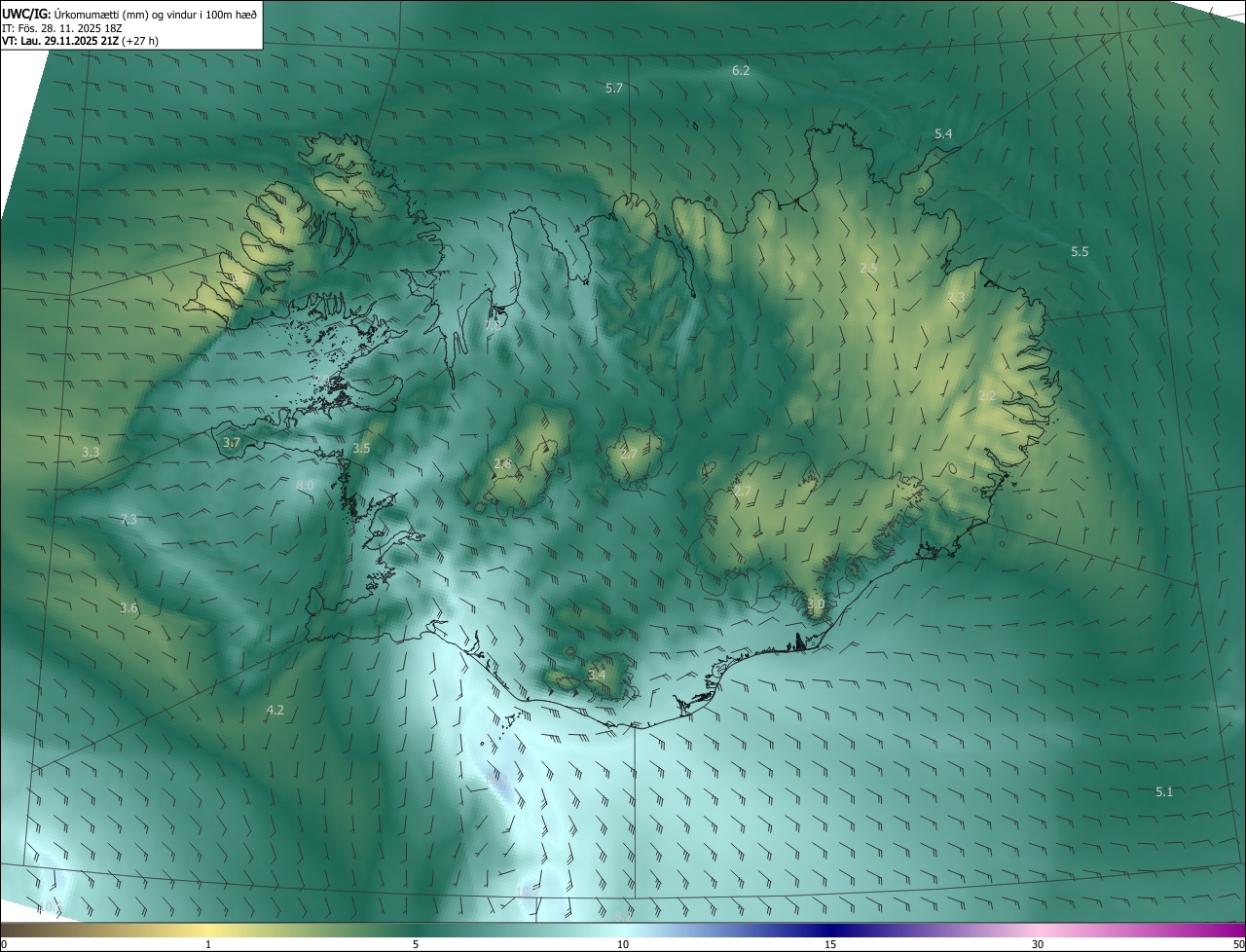This screenshot has height=952, width=1246.
Task: Click the 3.5 map value label
Action: [x=361, y=448]
